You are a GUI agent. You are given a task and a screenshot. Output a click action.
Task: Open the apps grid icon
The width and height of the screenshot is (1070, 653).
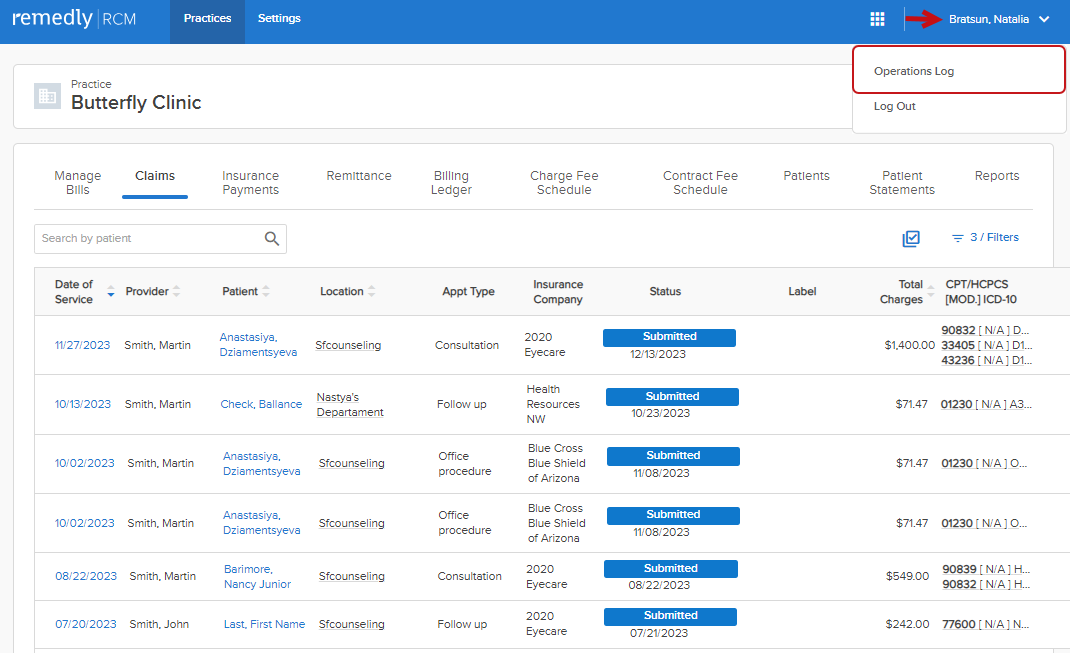coord(878,19)
